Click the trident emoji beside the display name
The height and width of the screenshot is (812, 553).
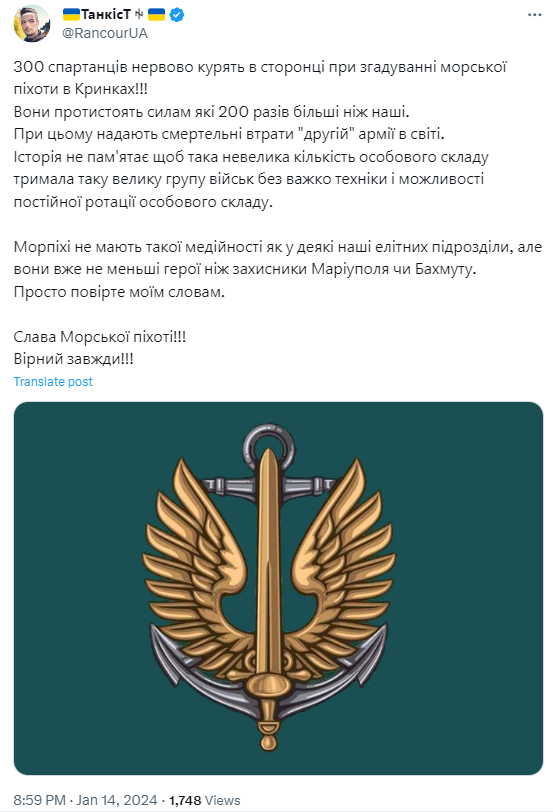pos(138,15)
